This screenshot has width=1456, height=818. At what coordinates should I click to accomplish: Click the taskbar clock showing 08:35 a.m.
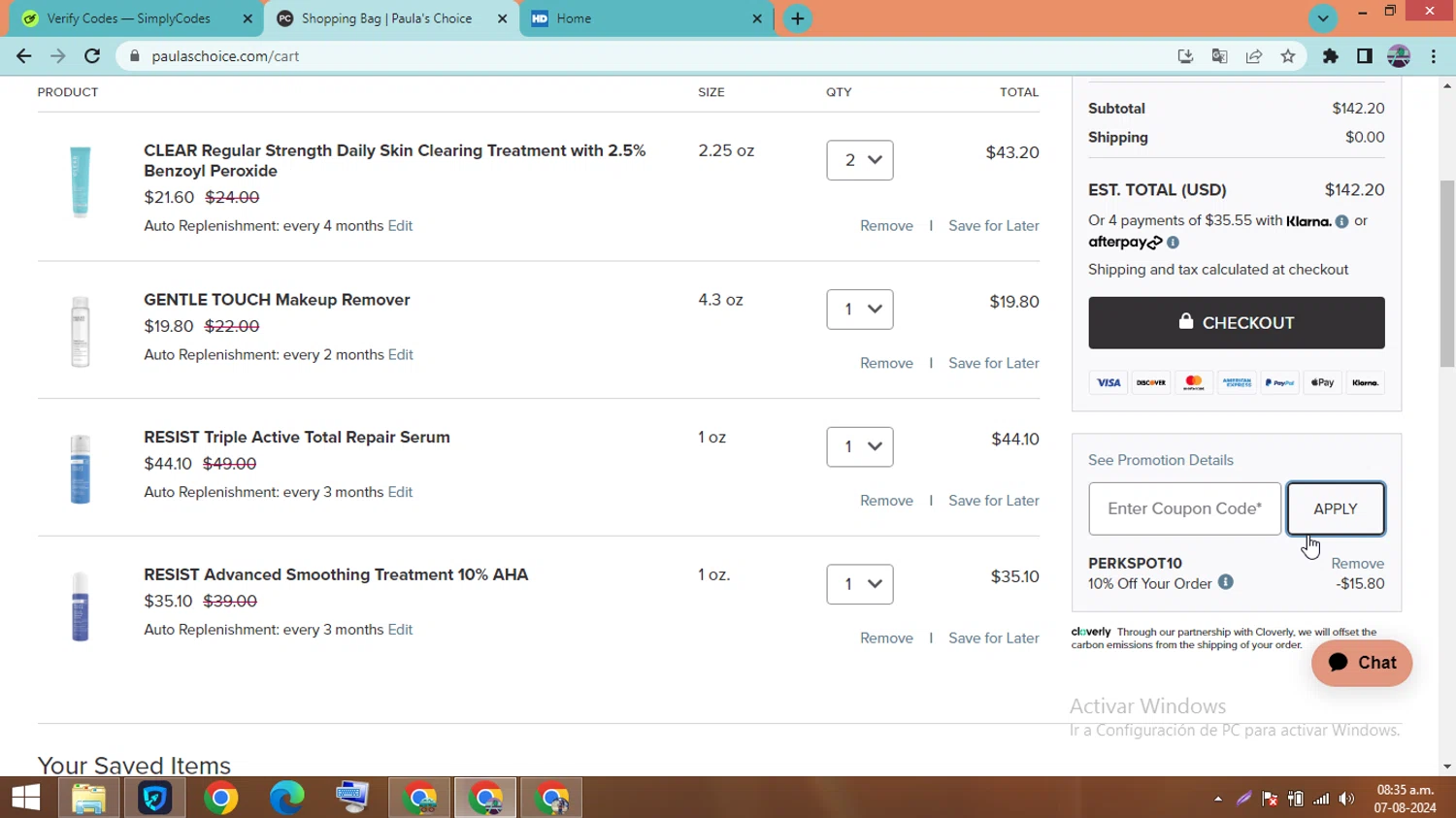pos(1406,798)
